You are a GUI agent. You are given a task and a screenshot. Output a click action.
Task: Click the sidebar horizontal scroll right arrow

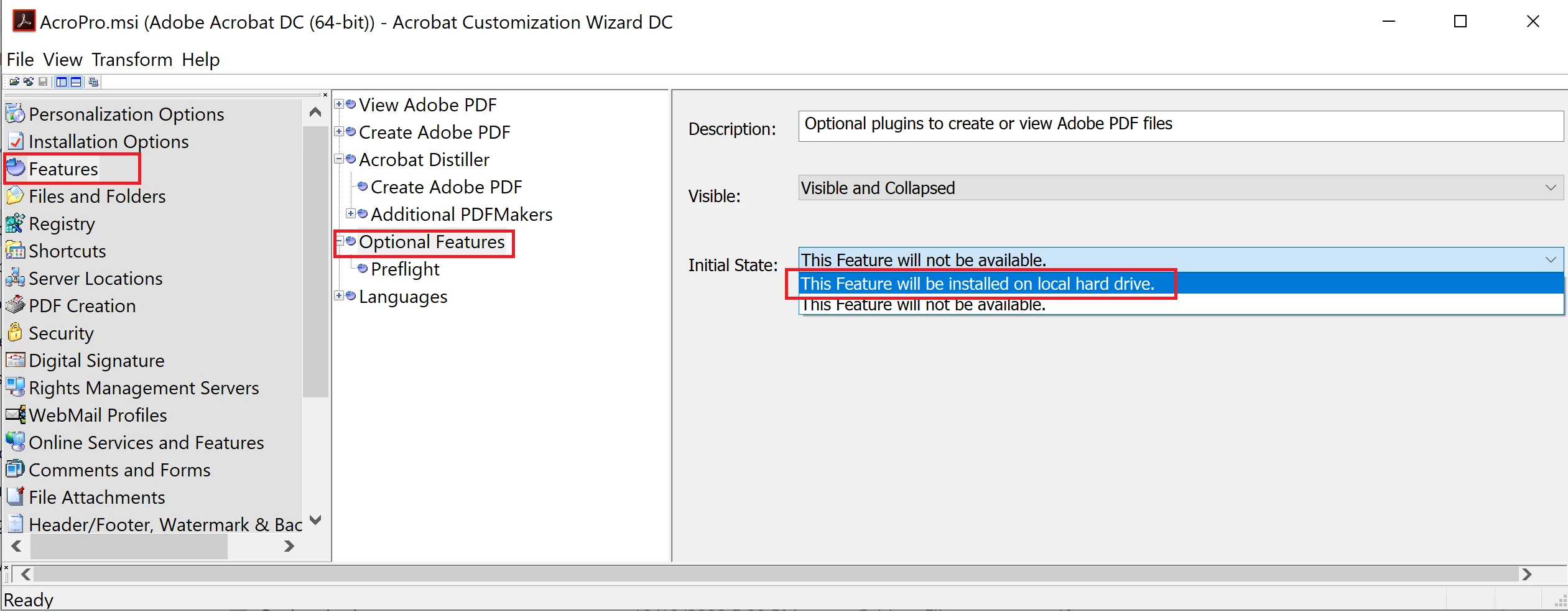pyautogui.click(x=289, y=546)
